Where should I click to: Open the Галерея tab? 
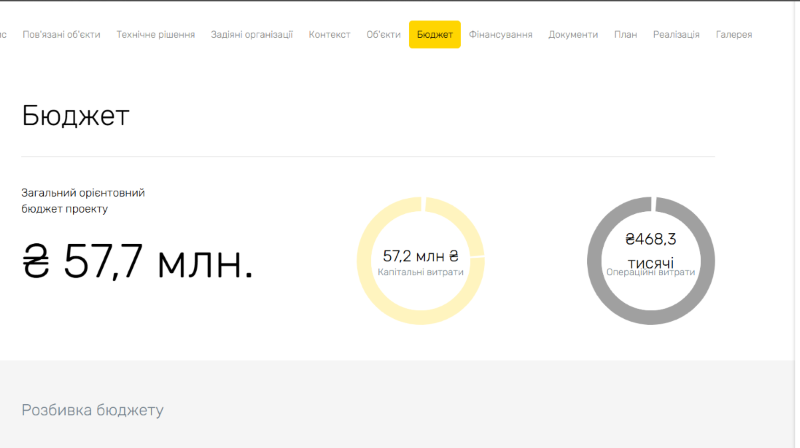point(734,34)
